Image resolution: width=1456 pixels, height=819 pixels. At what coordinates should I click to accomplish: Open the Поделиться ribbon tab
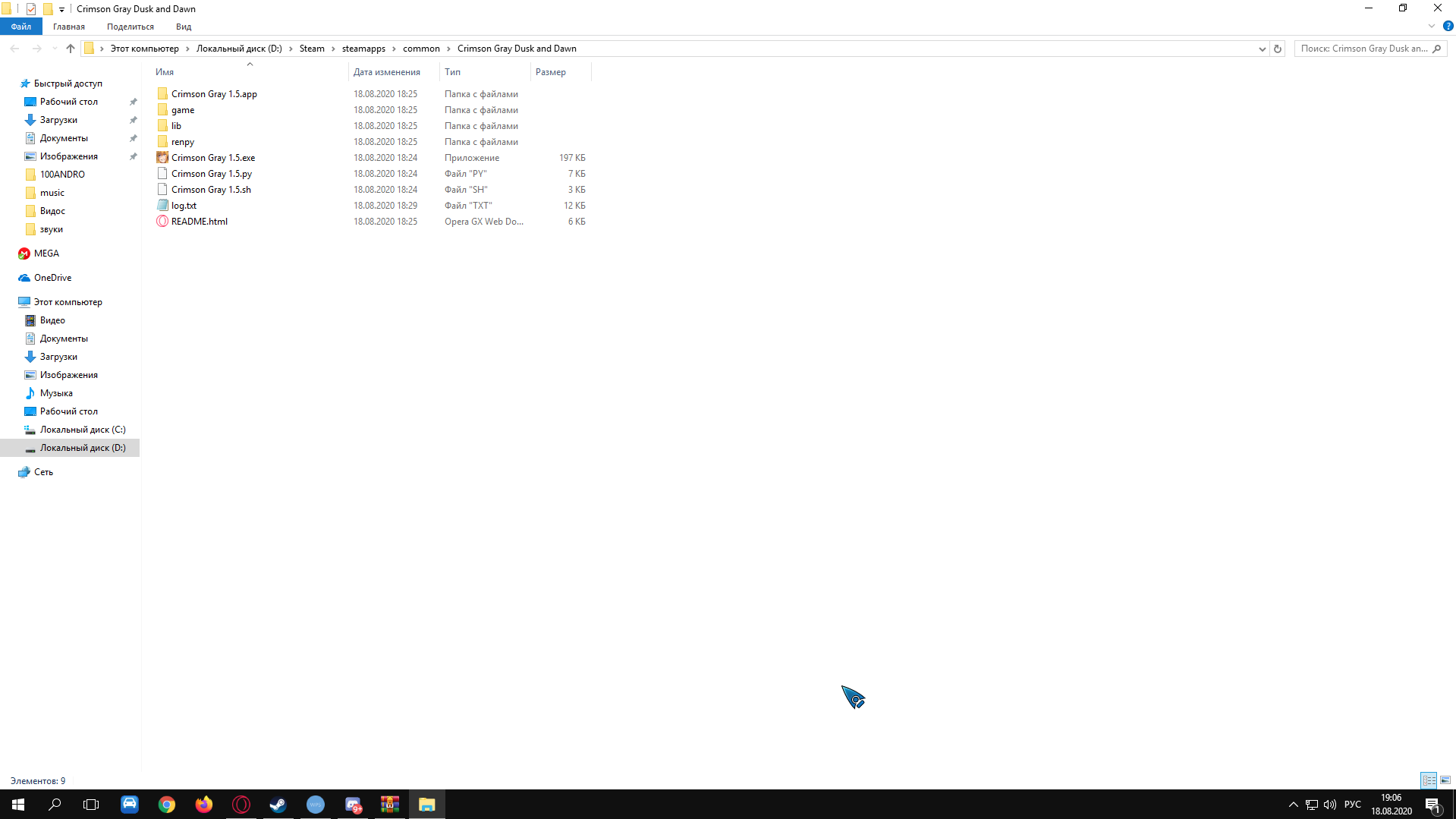pyautogui.click(x=131, y=27)
